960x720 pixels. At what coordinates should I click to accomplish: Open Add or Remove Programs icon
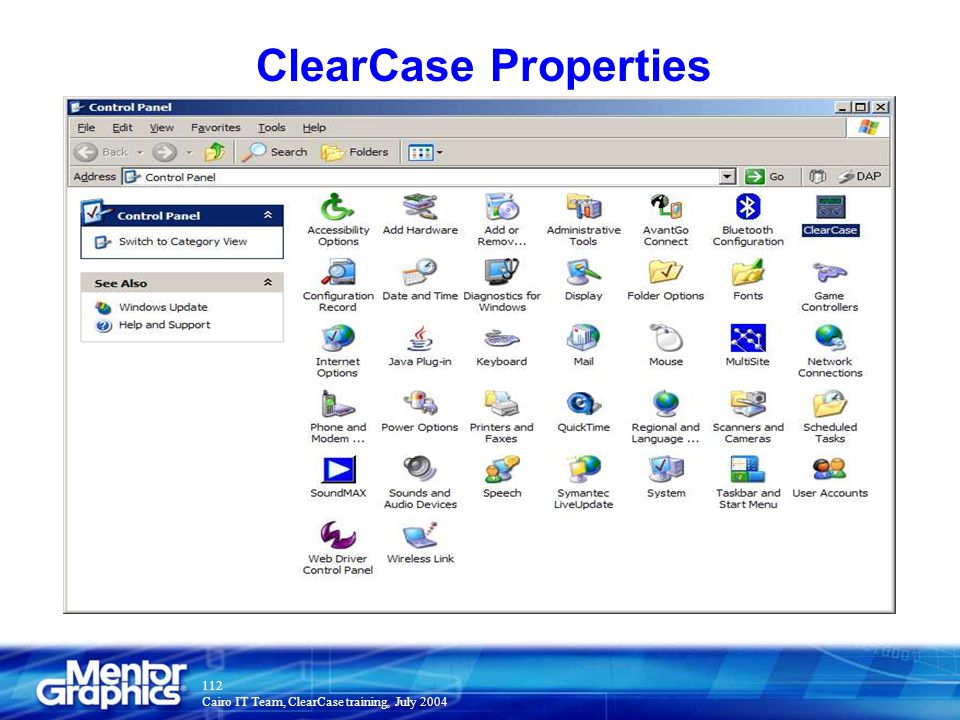pyautogui.click(x=501, y=207)
